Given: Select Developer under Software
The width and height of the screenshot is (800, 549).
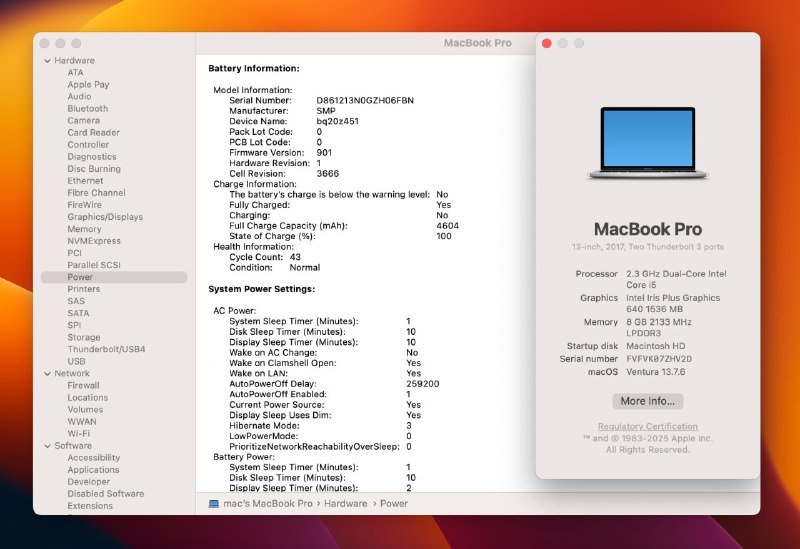Looking at the screenshot, I should (x=89, y=482).
